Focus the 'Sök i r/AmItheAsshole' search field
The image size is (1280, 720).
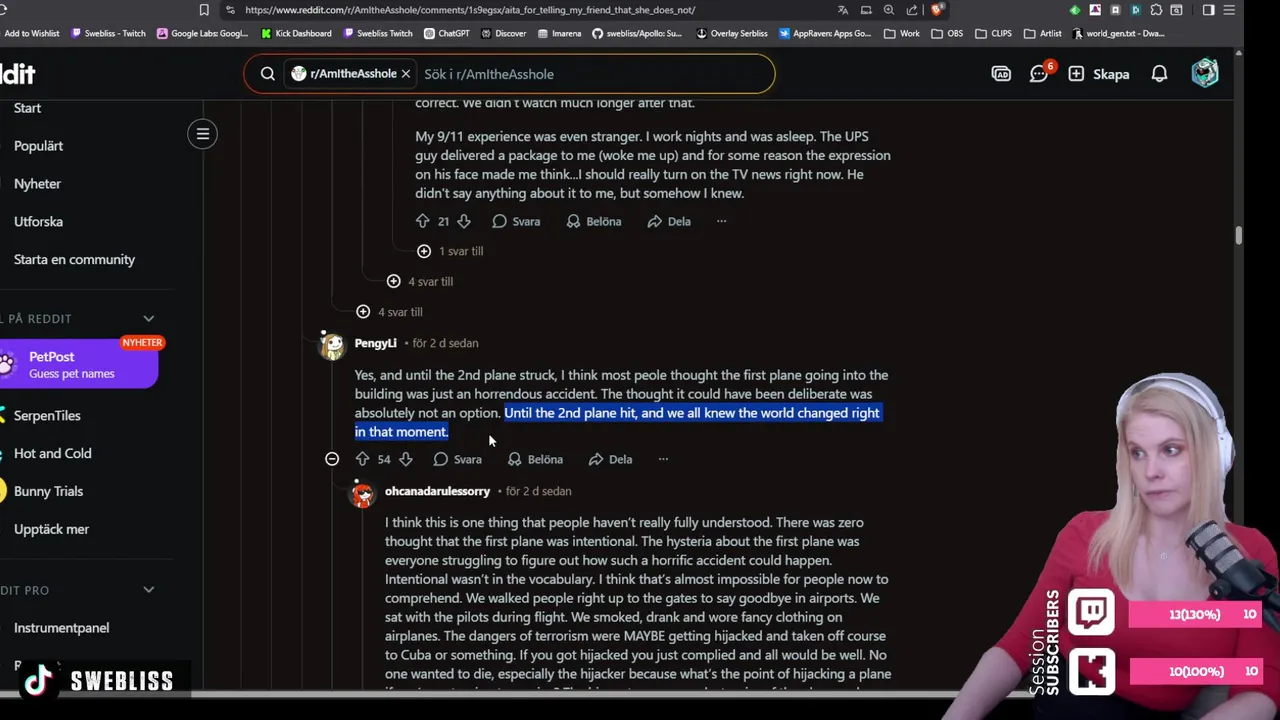tap(590, 74)
